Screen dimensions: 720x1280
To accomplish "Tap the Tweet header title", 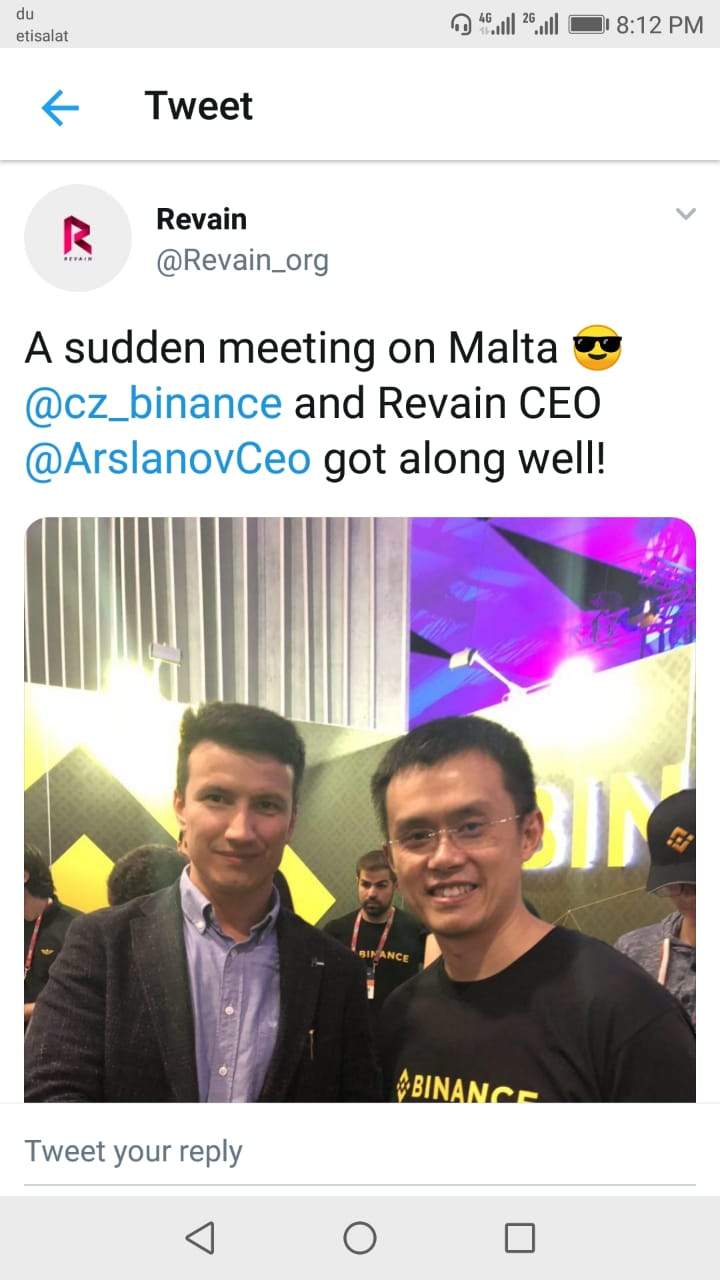I will click(199, 106).
